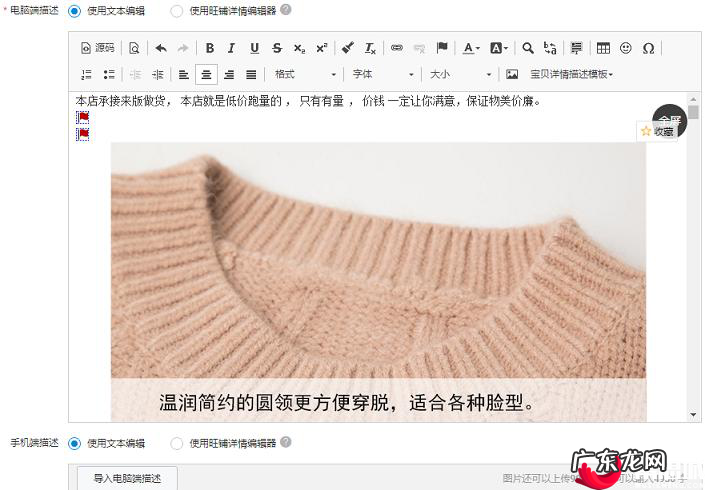The height and width of the screenshot is (490, 705).
Task: Apply superscript formatting
Action: coord(321,48)
